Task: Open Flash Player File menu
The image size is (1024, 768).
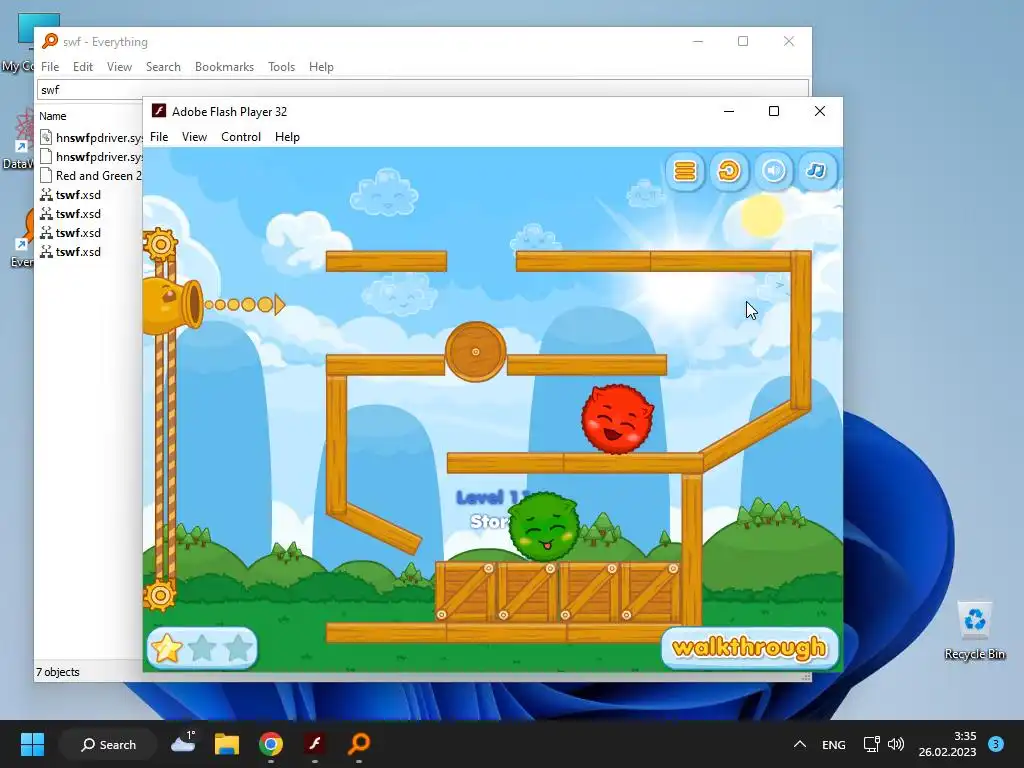Action: [159, 136]
